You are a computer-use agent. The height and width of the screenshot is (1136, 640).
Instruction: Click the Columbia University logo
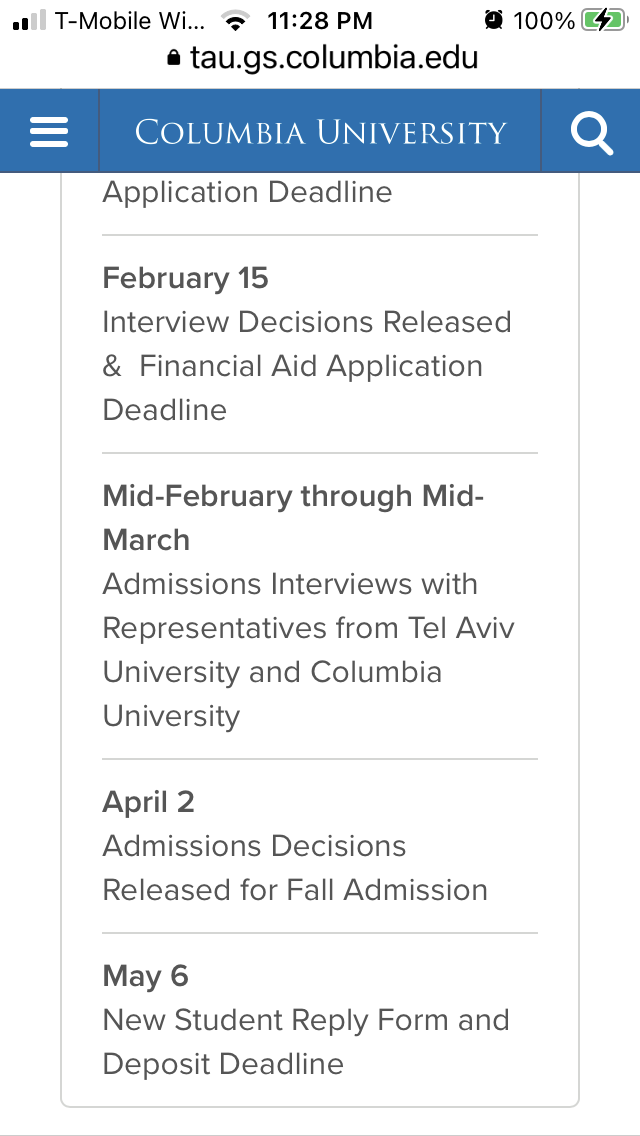(320, 132)
